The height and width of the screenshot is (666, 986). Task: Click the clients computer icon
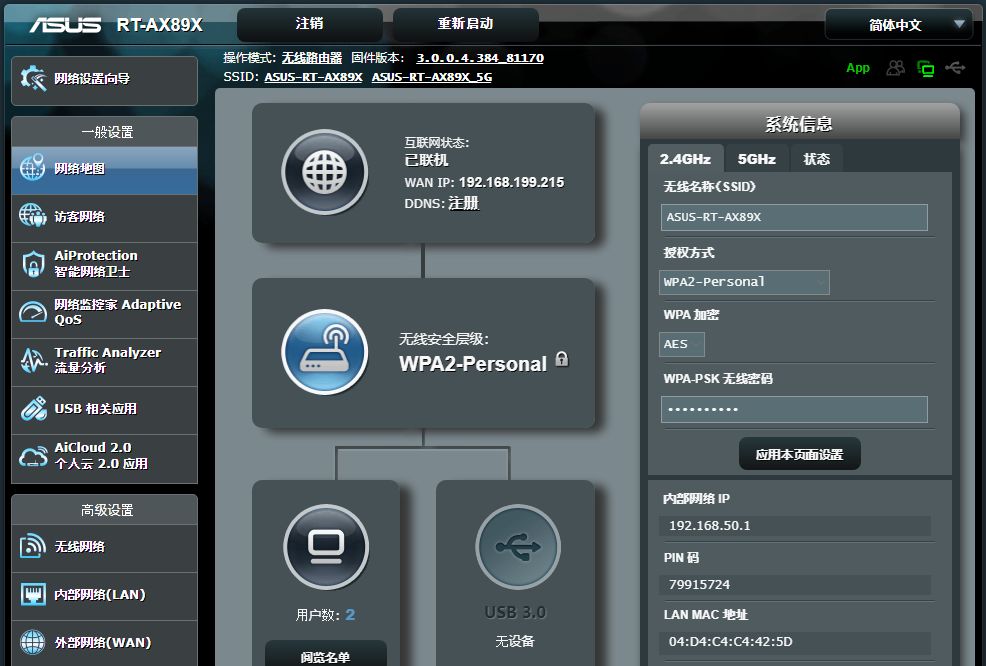point(326,547)
